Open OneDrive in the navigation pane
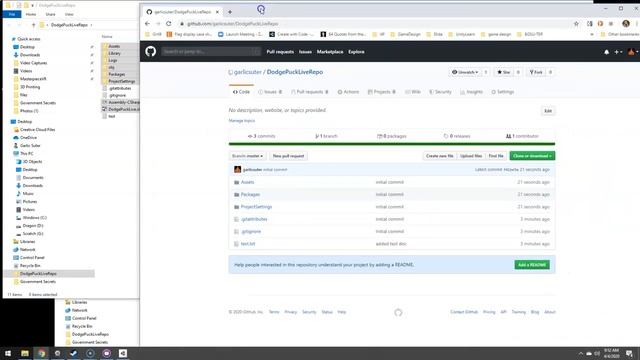Viewport: 640px width, 360px height. click(x=28, y=138)
